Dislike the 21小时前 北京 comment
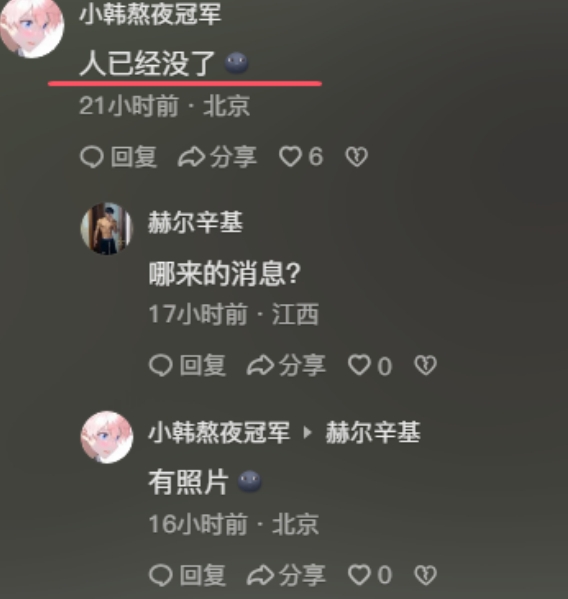This screenshot has height=599, width=568. pos(356,157)
